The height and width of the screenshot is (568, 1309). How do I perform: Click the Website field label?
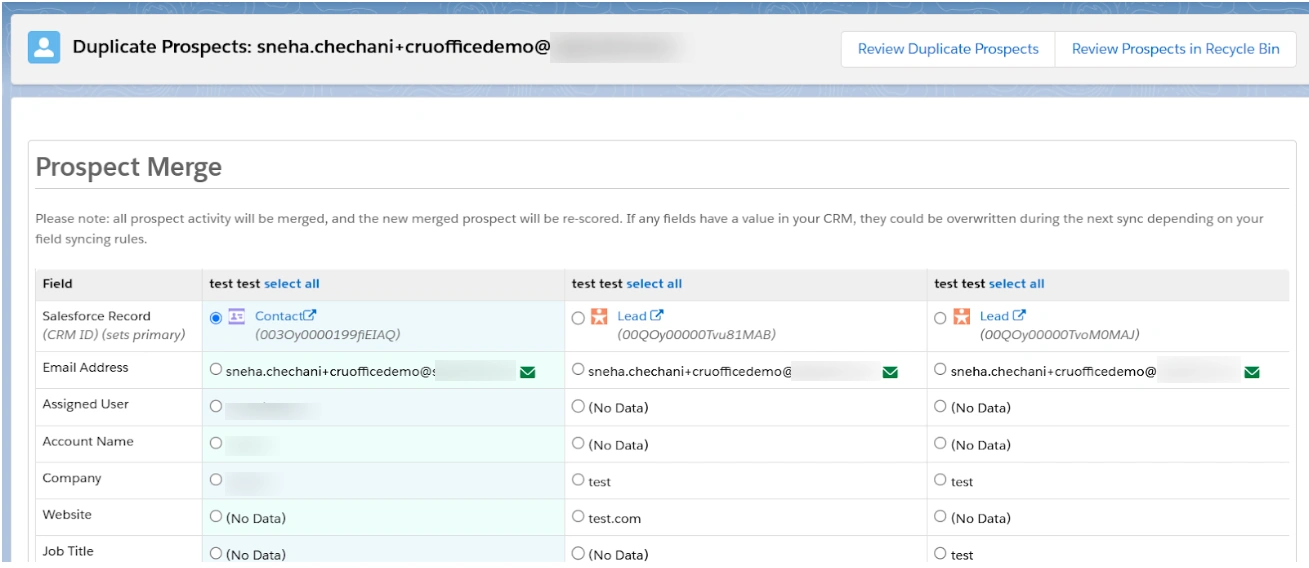tap(67, 515)
